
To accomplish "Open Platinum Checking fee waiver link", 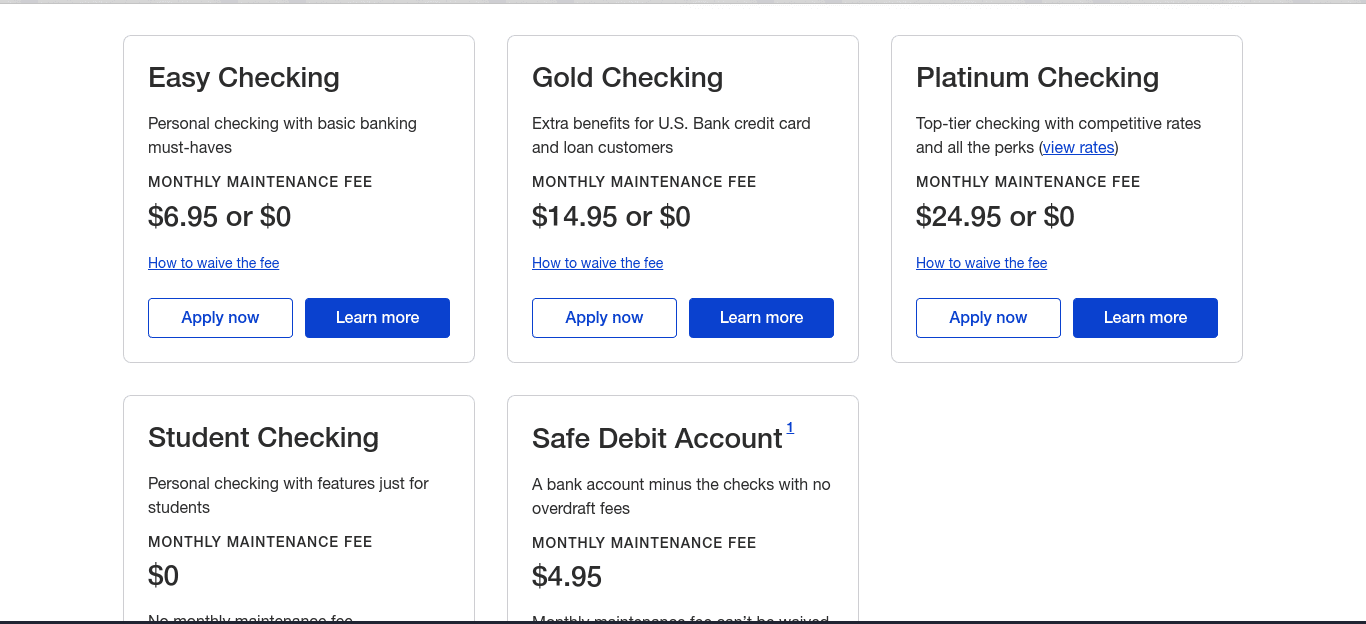I will tap(981, 262).
